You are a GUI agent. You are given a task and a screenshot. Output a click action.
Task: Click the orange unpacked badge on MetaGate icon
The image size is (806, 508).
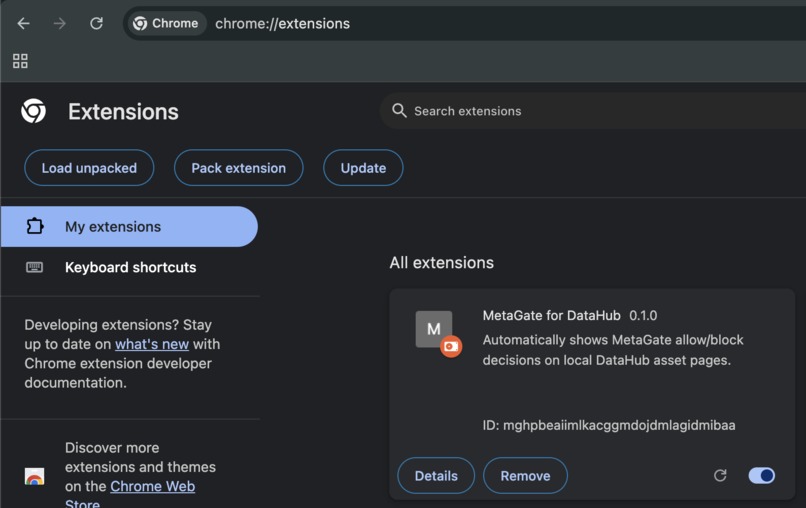451,347
